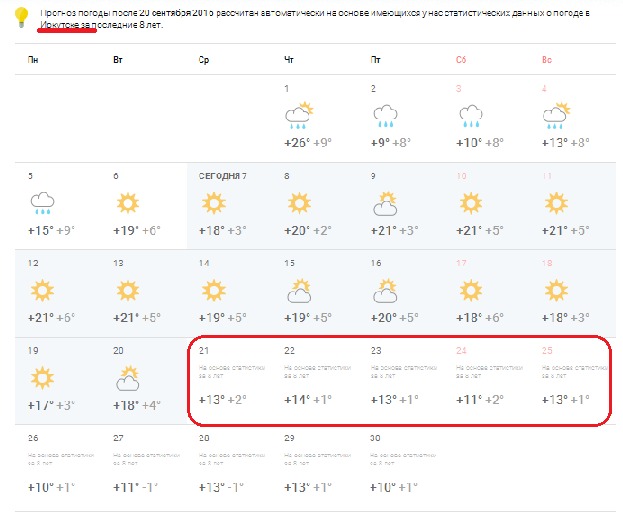Click the Чт weekday column header
The image size is (623, 521).
coord(289,61)
